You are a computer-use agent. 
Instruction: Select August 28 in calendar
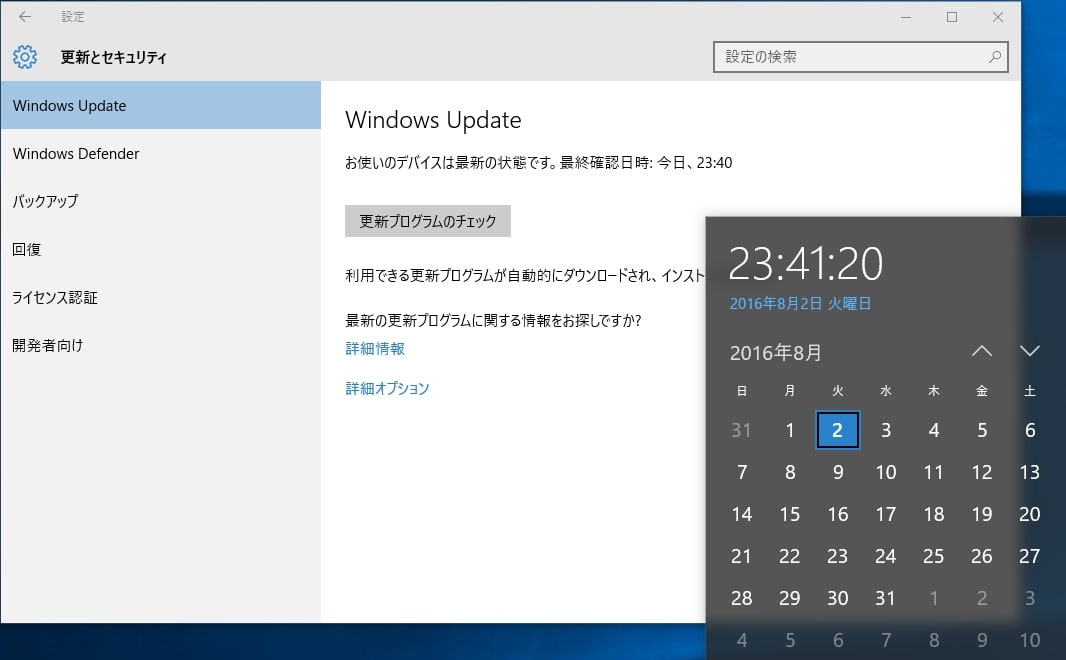[741, 598]
